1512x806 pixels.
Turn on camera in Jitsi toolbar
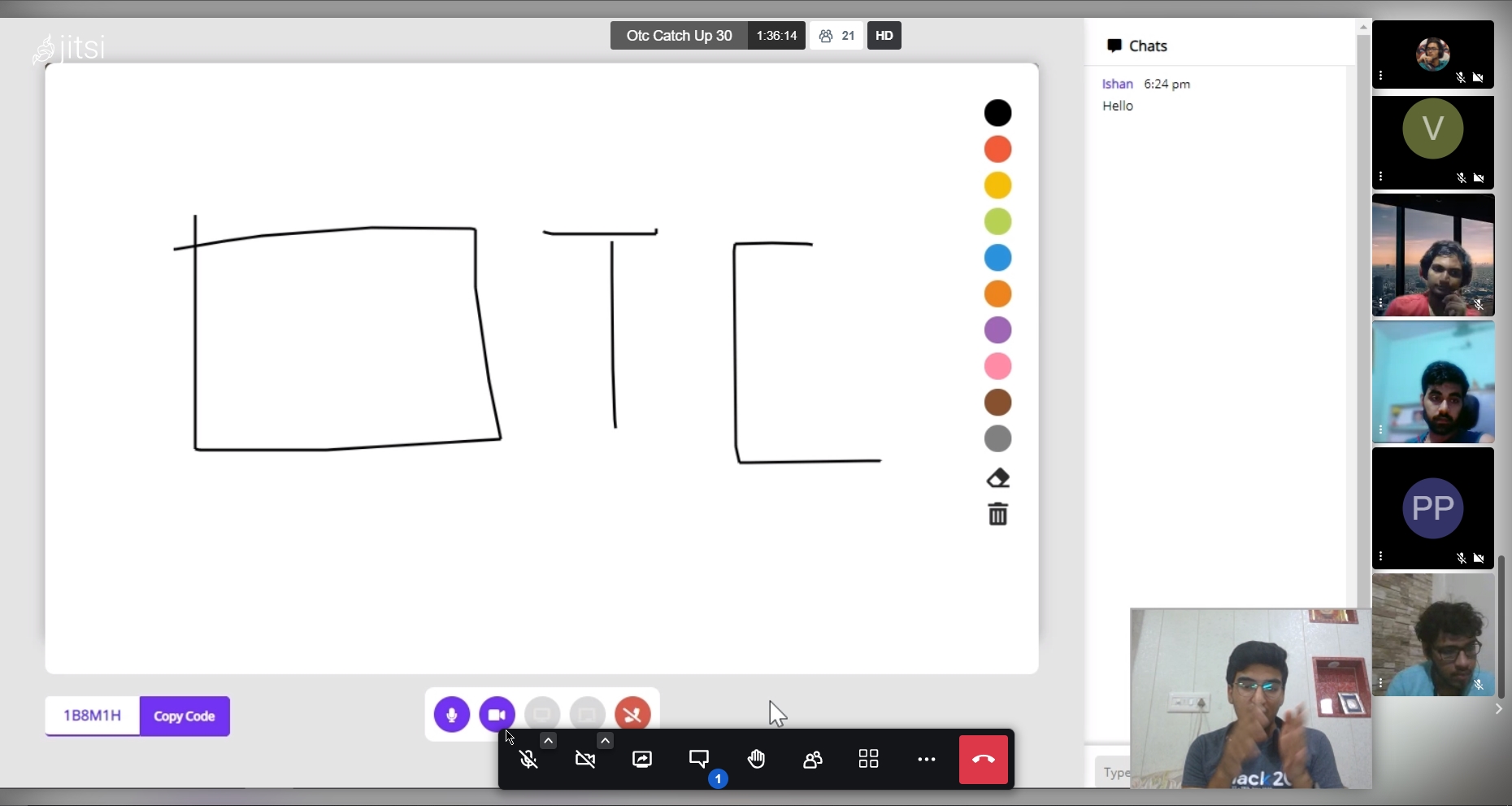pos(586,760)
